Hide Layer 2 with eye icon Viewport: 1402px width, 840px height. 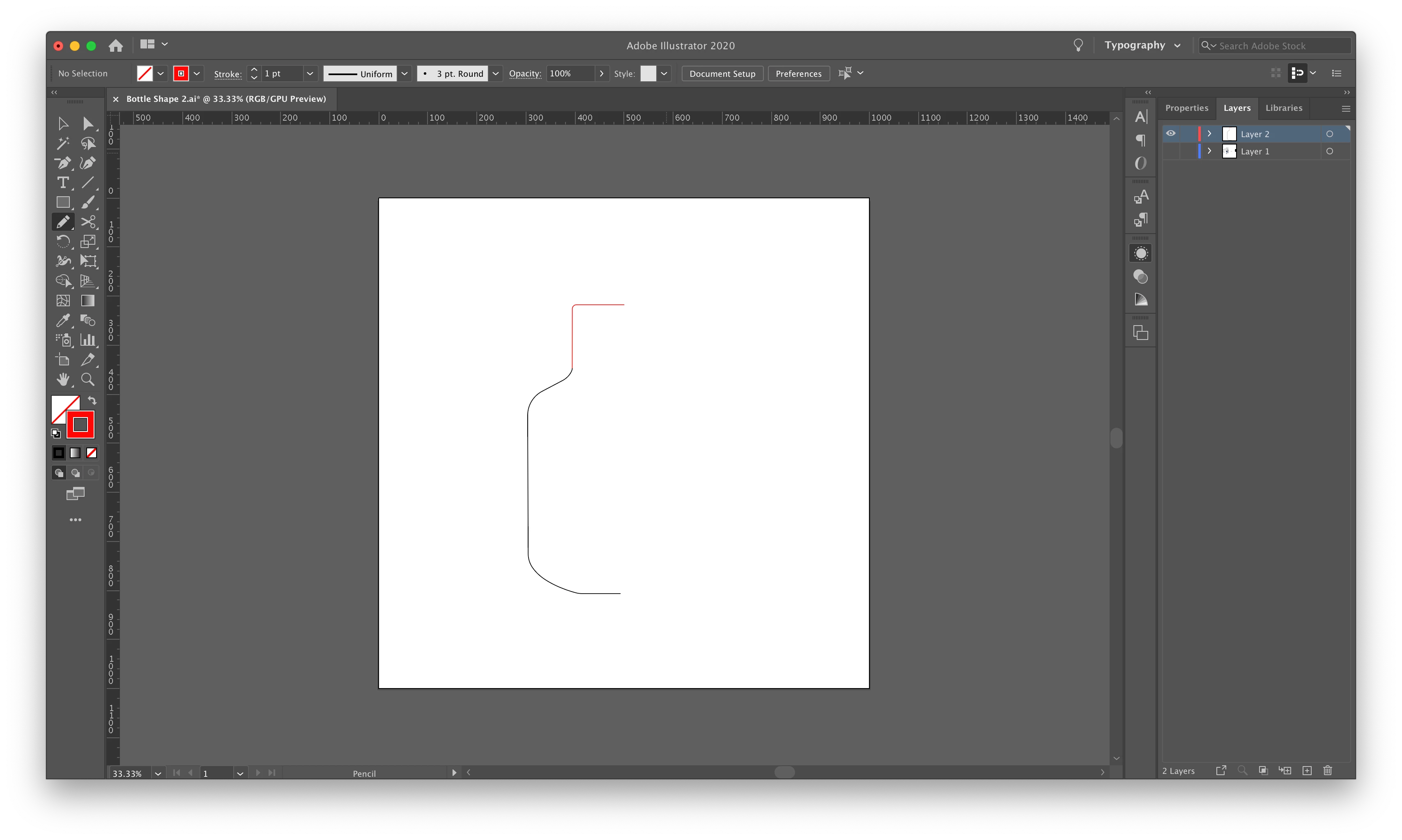pos(1170,133)
